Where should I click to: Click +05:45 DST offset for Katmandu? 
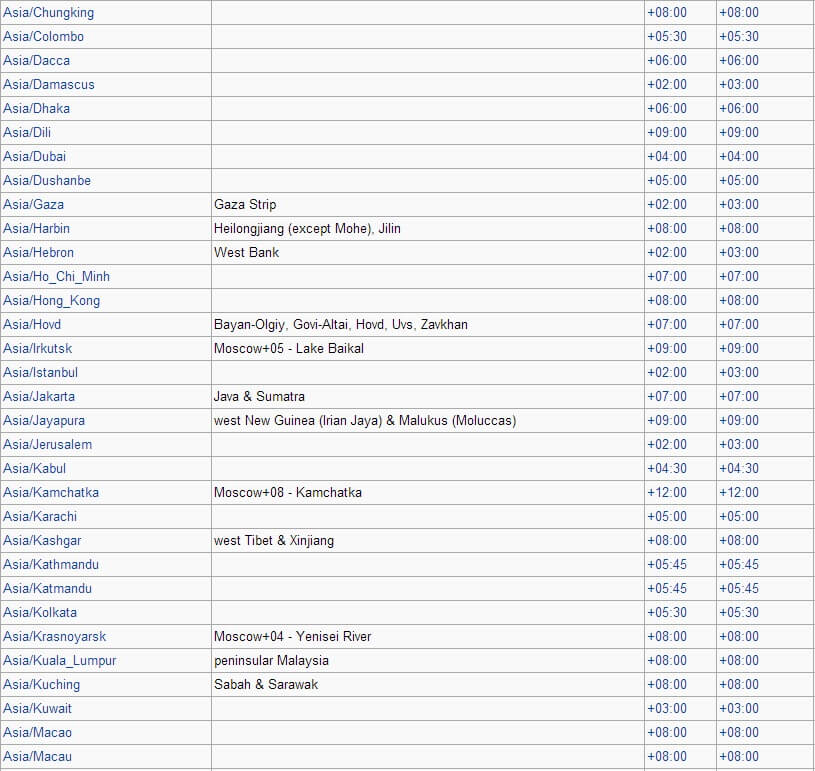[x=739, y=588]
